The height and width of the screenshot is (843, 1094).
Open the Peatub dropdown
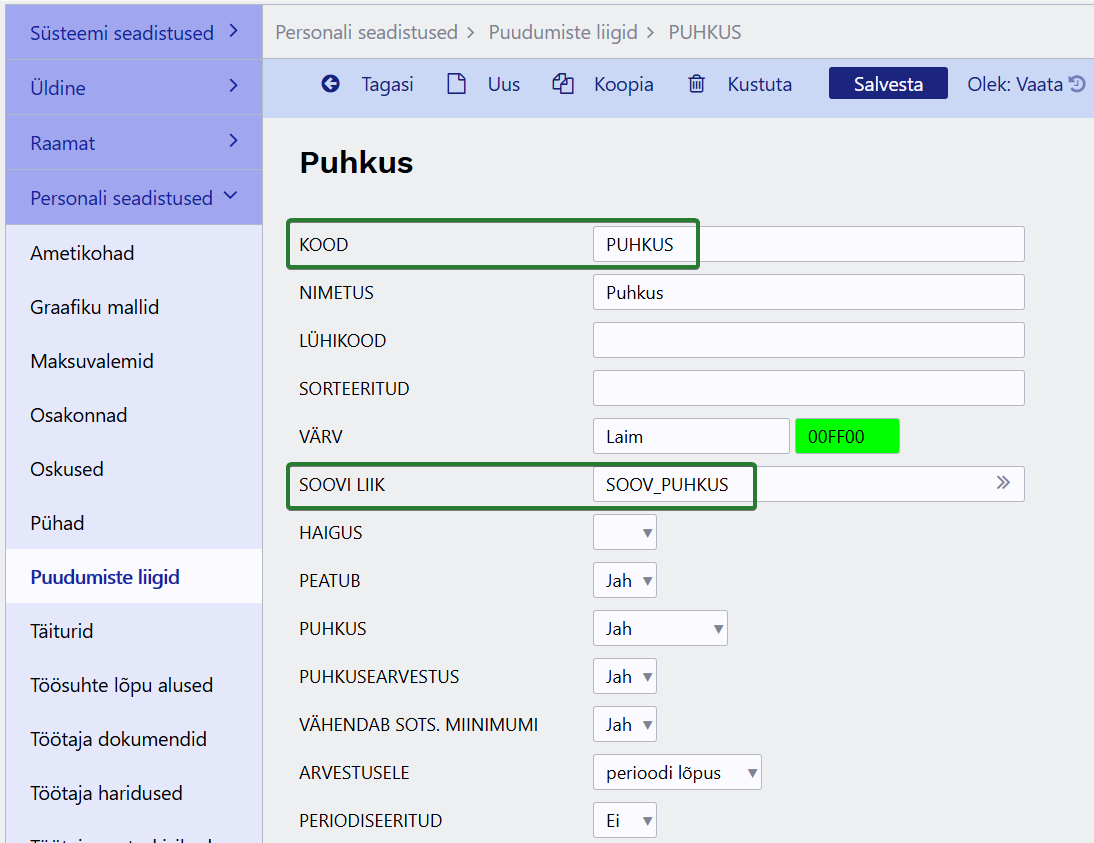click(x=625, y=581)
